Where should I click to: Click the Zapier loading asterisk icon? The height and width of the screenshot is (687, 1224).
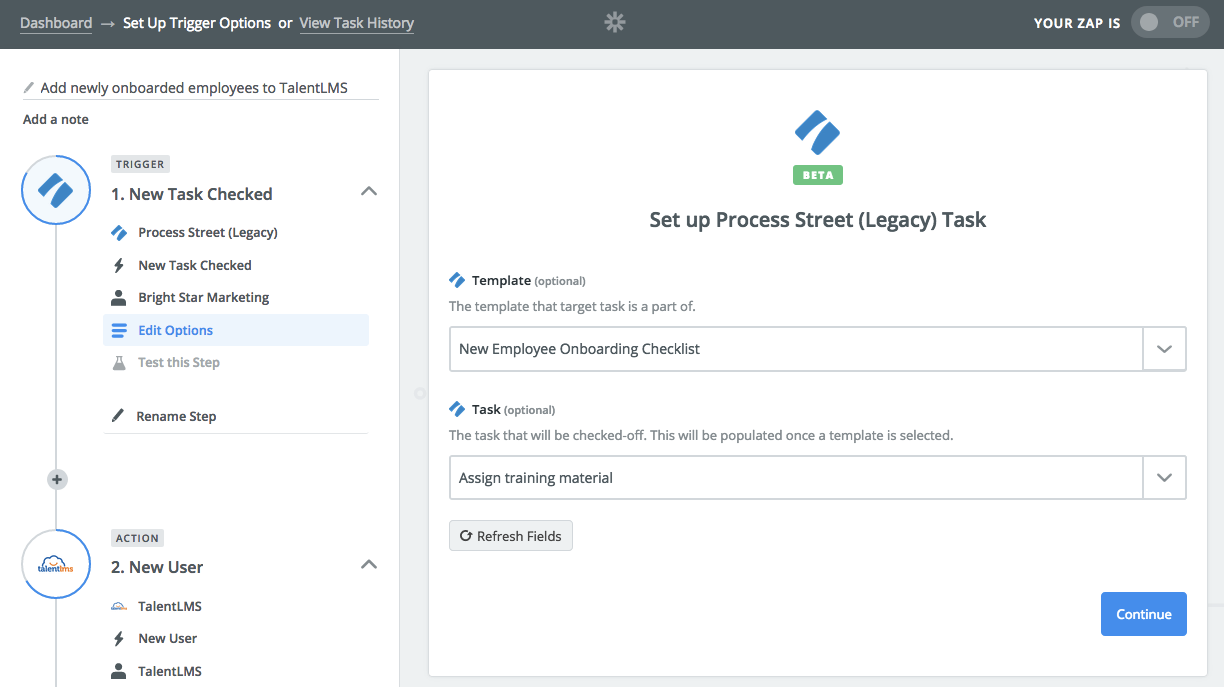click(615, 22)
